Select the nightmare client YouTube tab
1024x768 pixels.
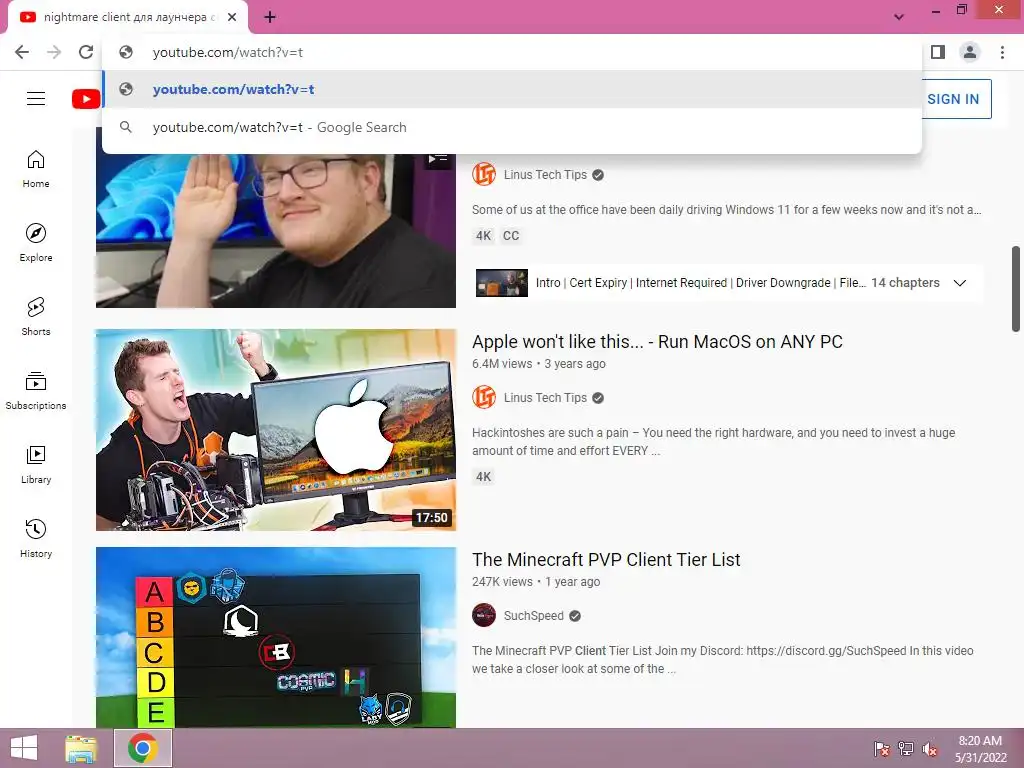(x=127, y=18)
